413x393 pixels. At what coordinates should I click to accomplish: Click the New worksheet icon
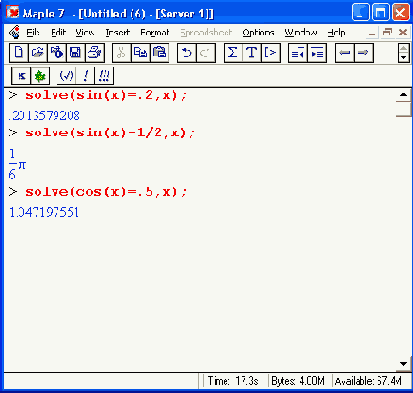click(19, 53)
